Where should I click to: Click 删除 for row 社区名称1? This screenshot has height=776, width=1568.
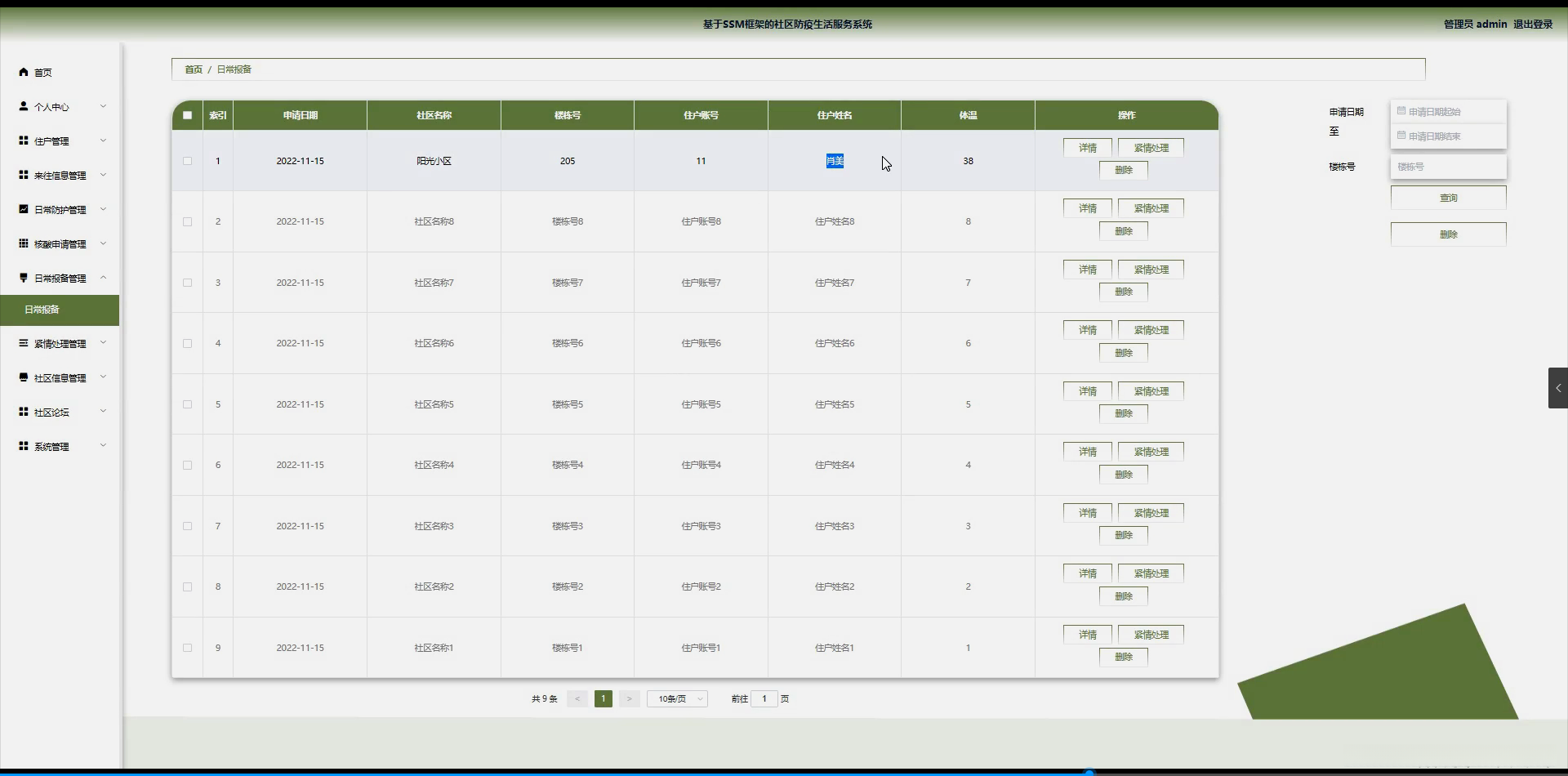pyautogui.click(x=1124, y=657)
